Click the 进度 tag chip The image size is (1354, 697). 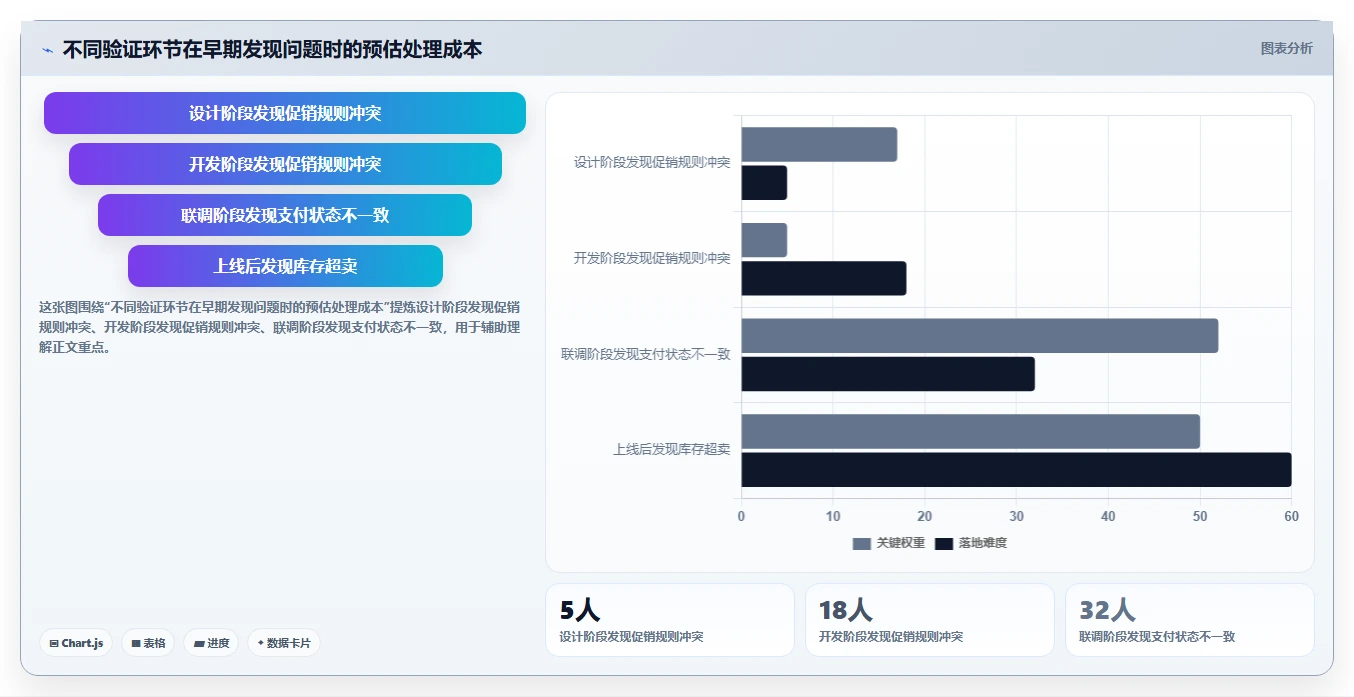211,643
